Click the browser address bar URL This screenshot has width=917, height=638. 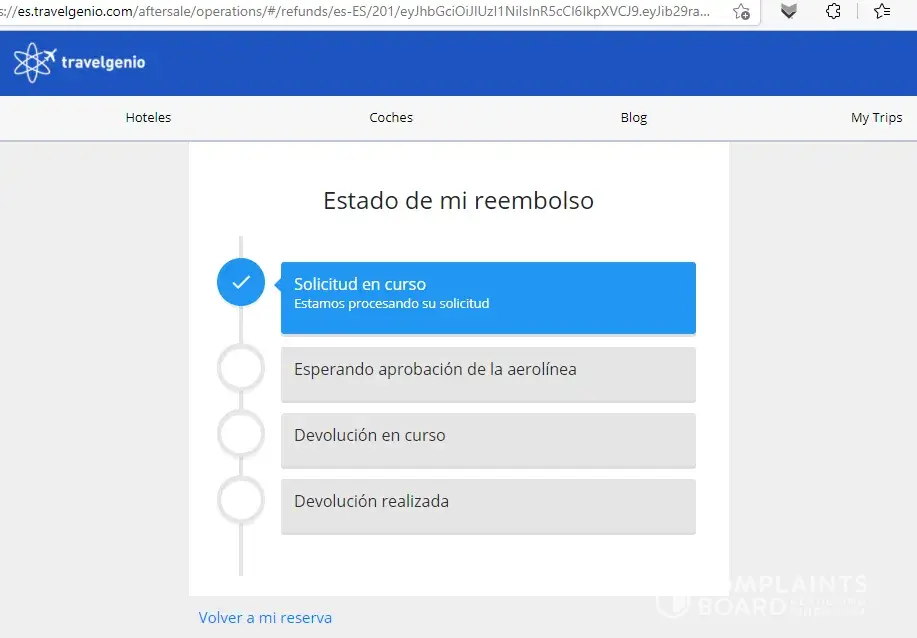[360, 12]
